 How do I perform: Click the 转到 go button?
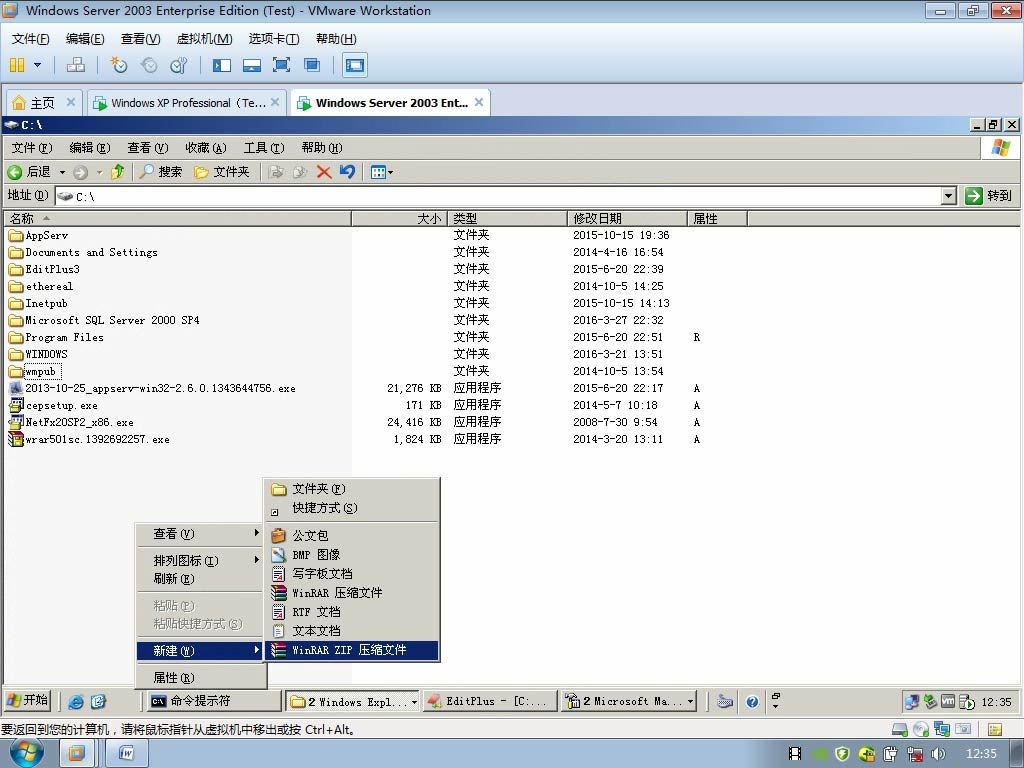(989, 196)
